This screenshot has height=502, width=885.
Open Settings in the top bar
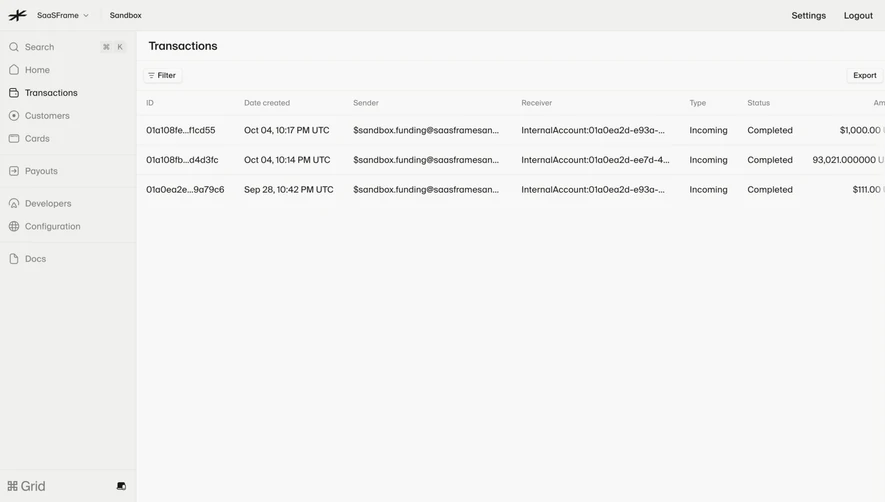coord(808,15)
